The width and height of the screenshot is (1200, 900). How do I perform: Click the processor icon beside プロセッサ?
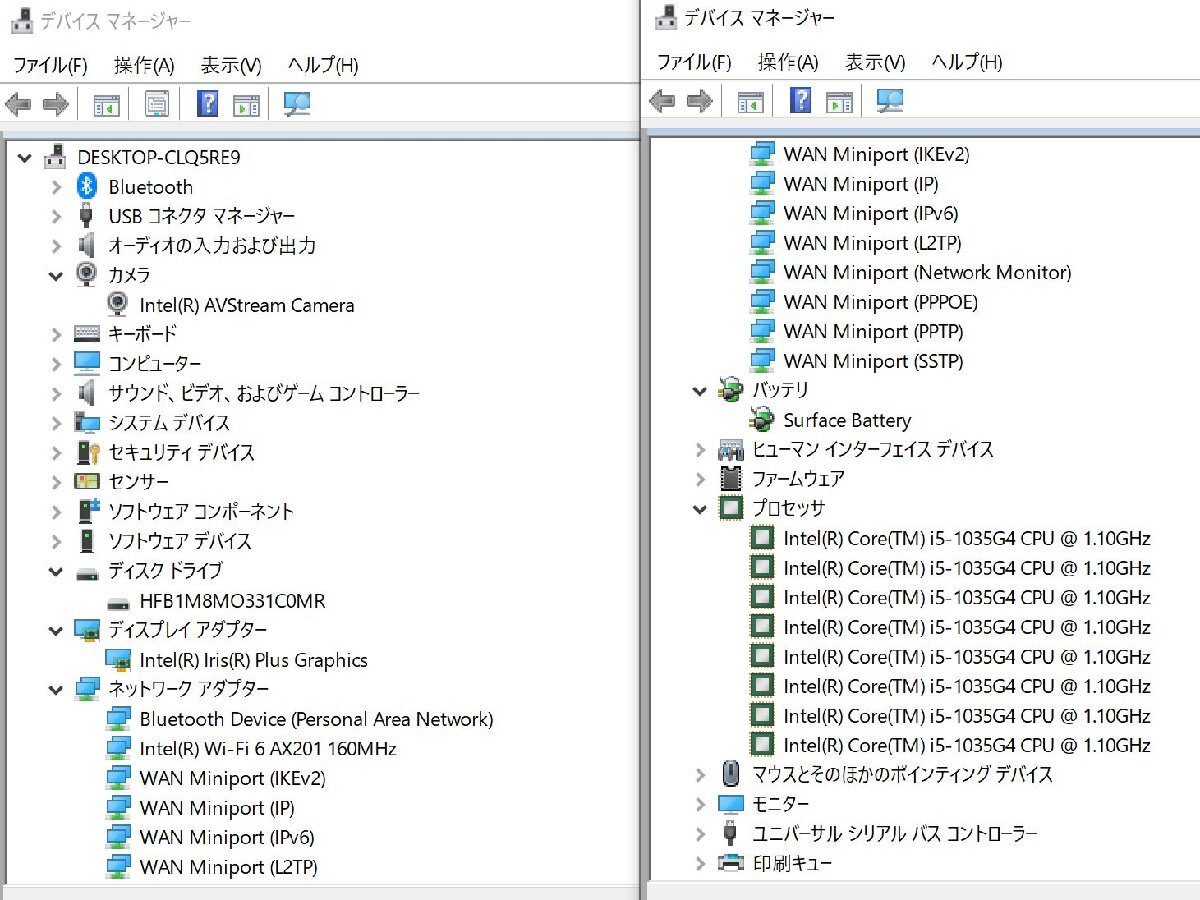731,508
